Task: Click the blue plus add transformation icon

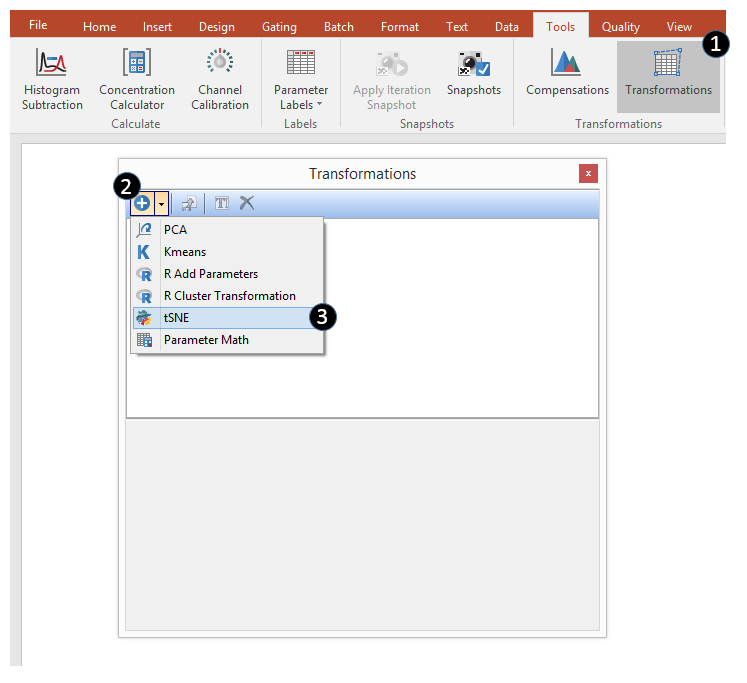Action: (142, 203)
